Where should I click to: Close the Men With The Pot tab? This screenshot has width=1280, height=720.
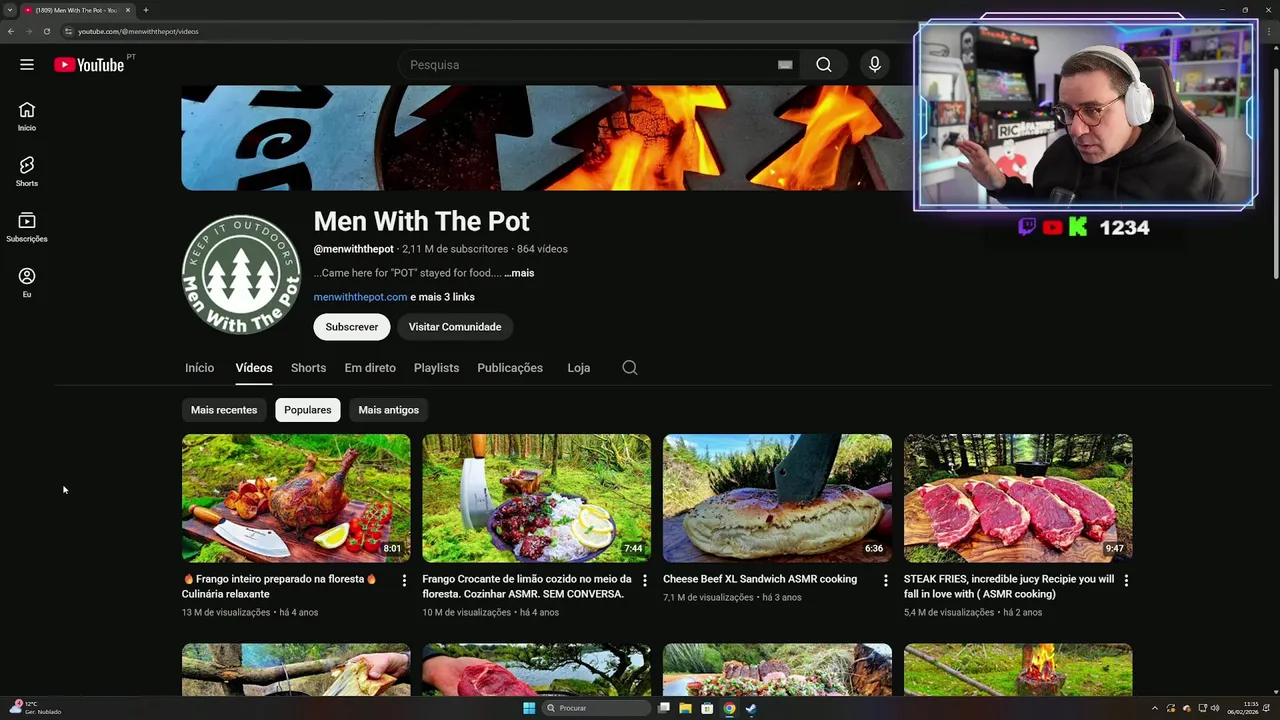(128, 10)
